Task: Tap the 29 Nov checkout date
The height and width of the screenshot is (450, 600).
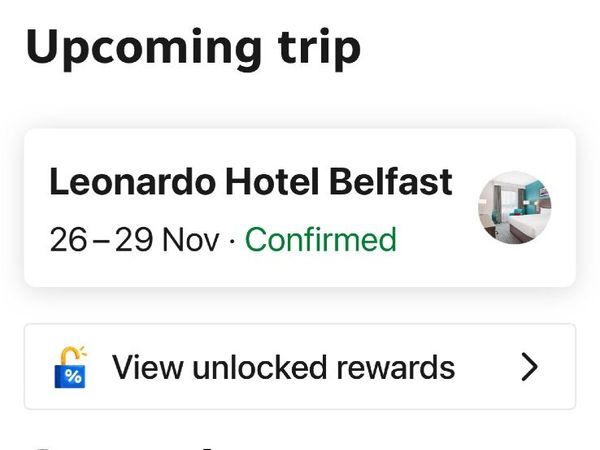Action: (166, 240)
